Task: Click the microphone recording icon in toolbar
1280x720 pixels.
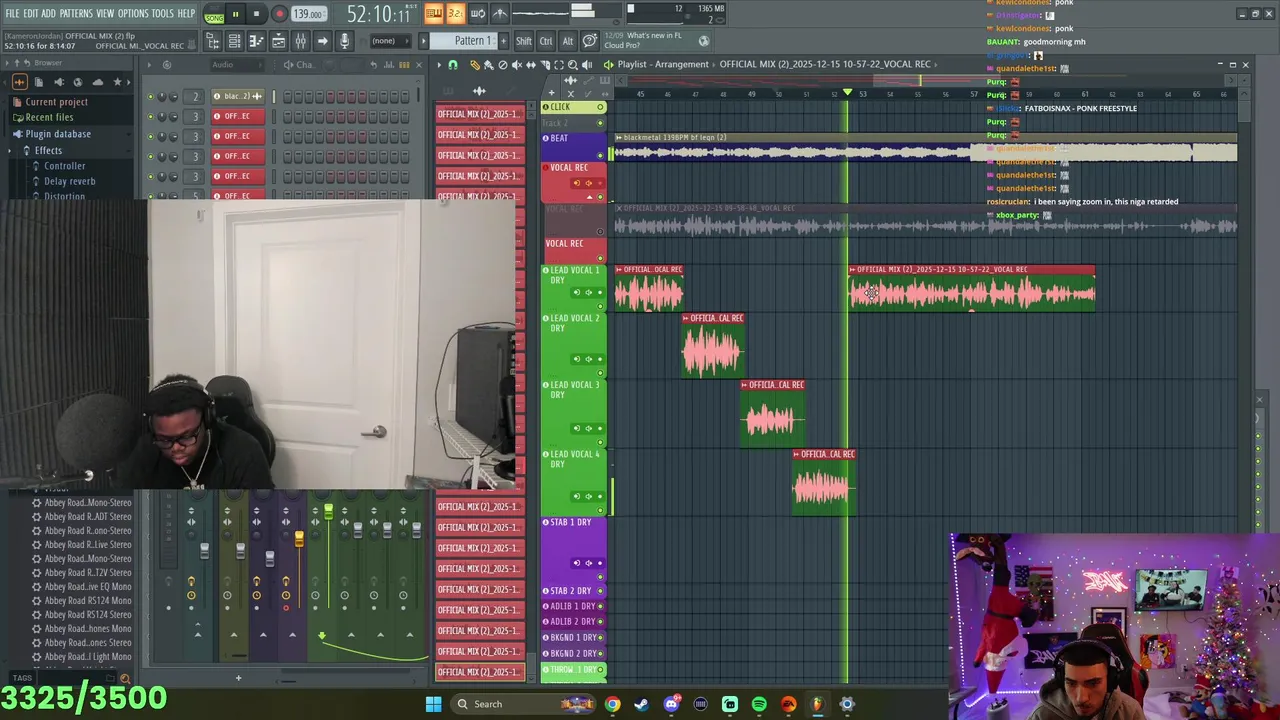Action: point(344,41)
